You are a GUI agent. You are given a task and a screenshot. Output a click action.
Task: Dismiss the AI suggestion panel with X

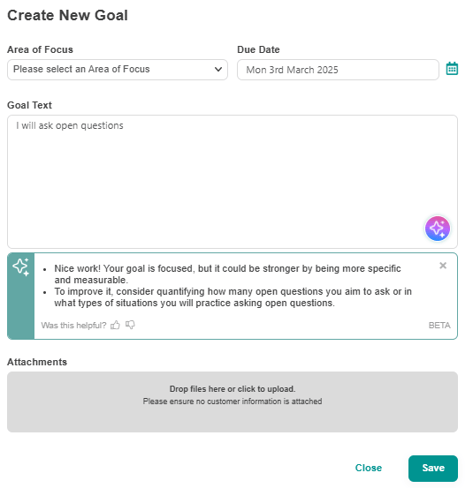point(443,265)
